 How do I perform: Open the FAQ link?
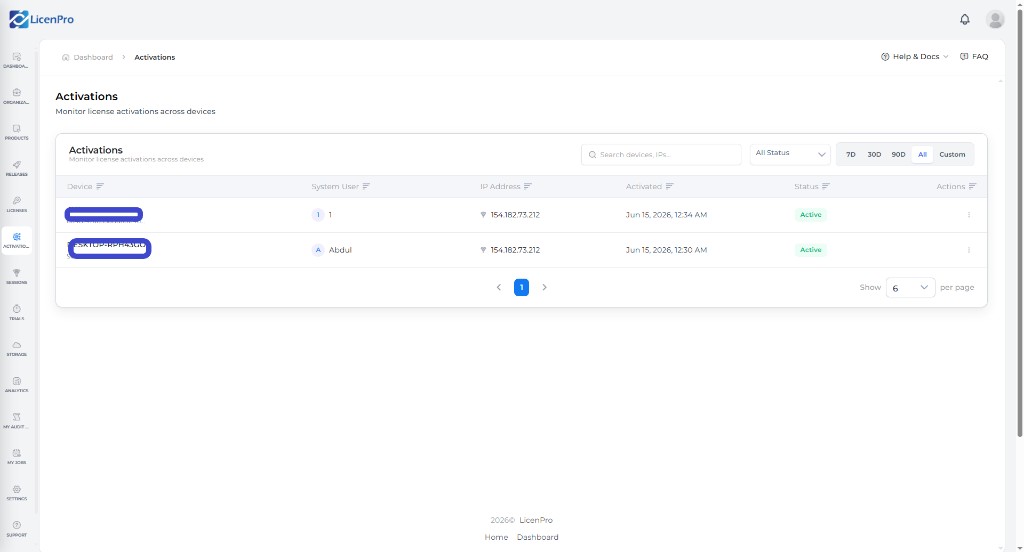tap(974, 57)
